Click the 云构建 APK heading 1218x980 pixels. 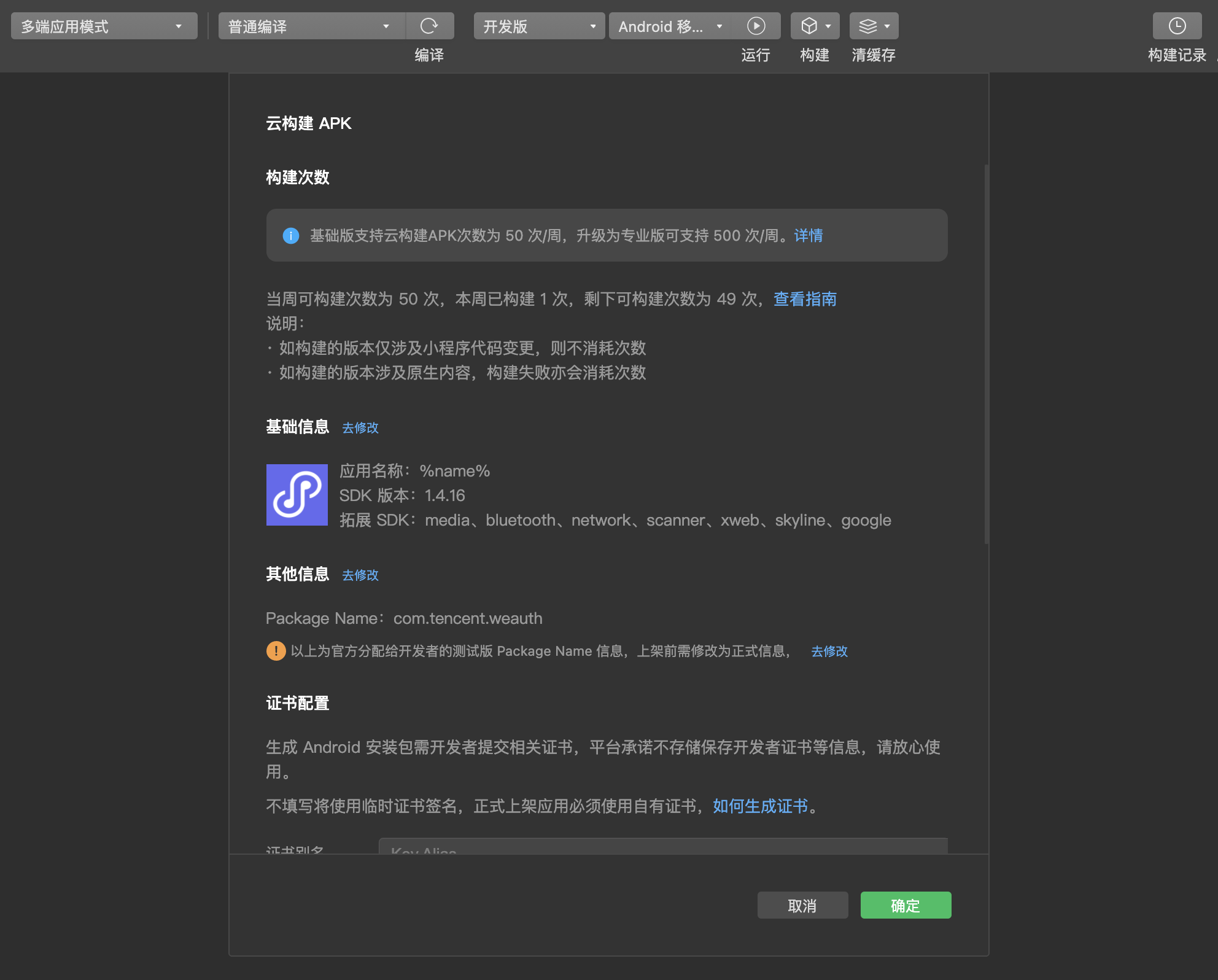coord(309,123)
